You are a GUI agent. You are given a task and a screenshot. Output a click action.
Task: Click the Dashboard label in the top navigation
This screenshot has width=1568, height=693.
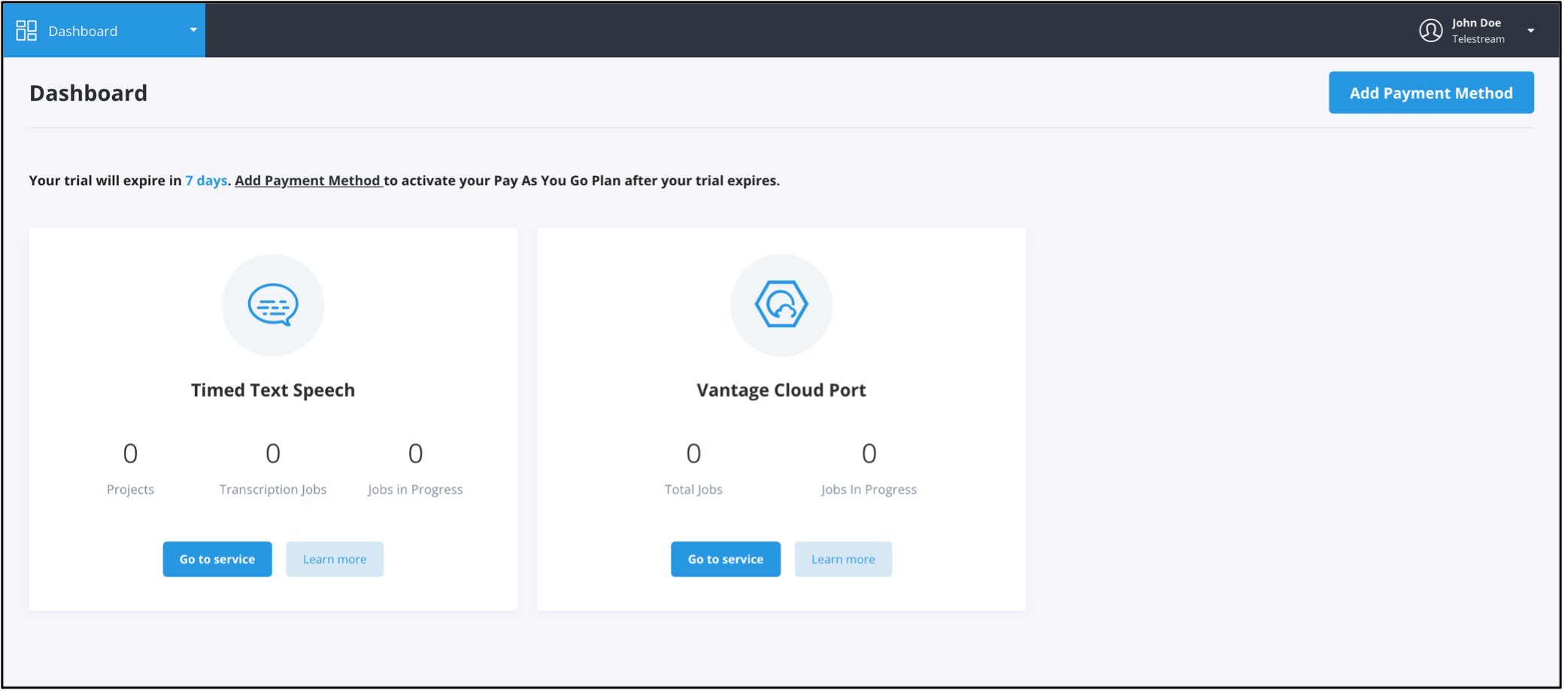click(83, 31)
